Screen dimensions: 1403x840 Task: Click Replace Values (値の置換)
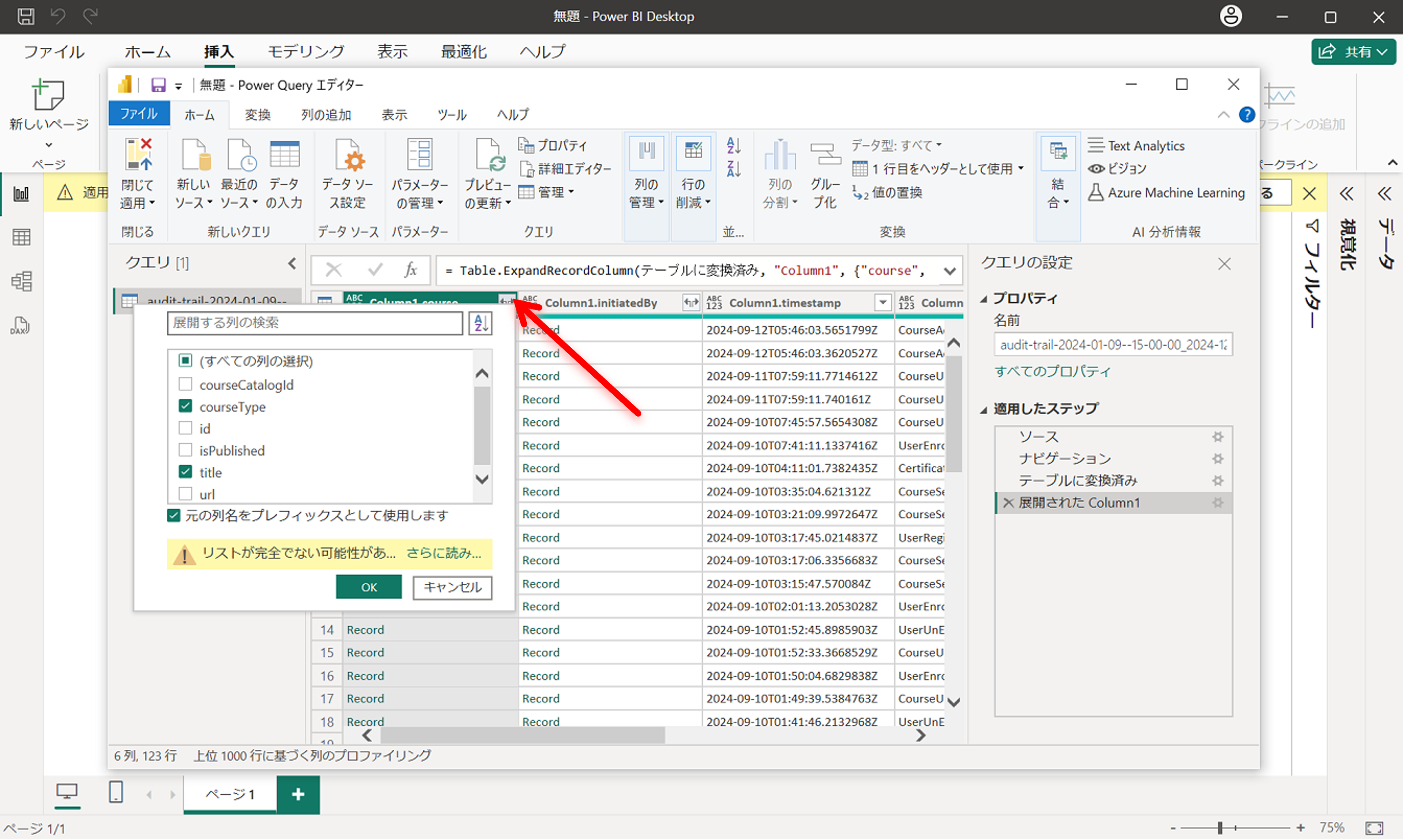tap(887, 192)
